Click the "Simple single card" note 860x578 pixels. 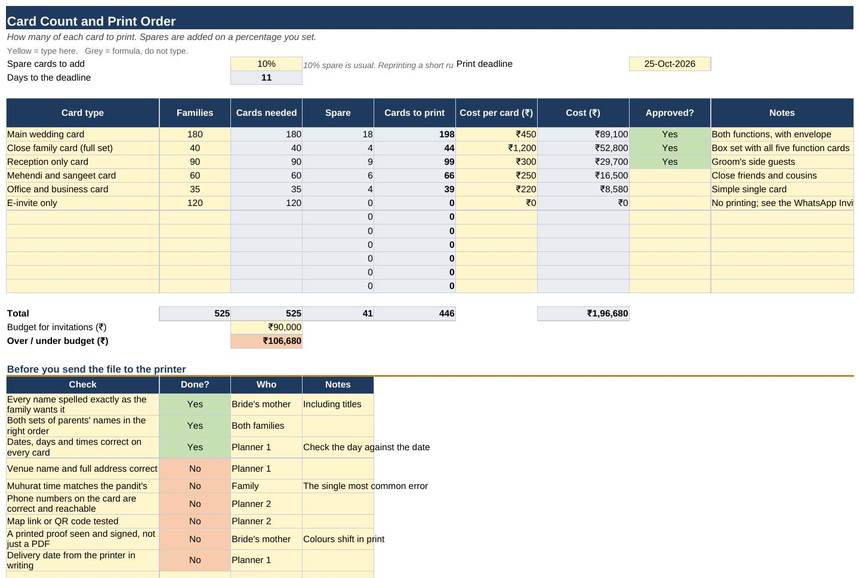[782, 189]
